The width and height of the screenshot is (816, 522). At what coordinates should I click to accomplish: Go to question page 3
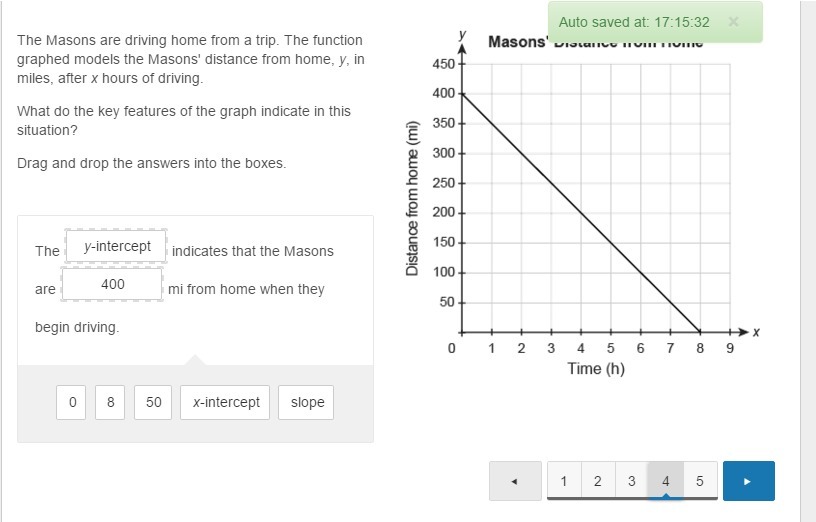(631, 481)
